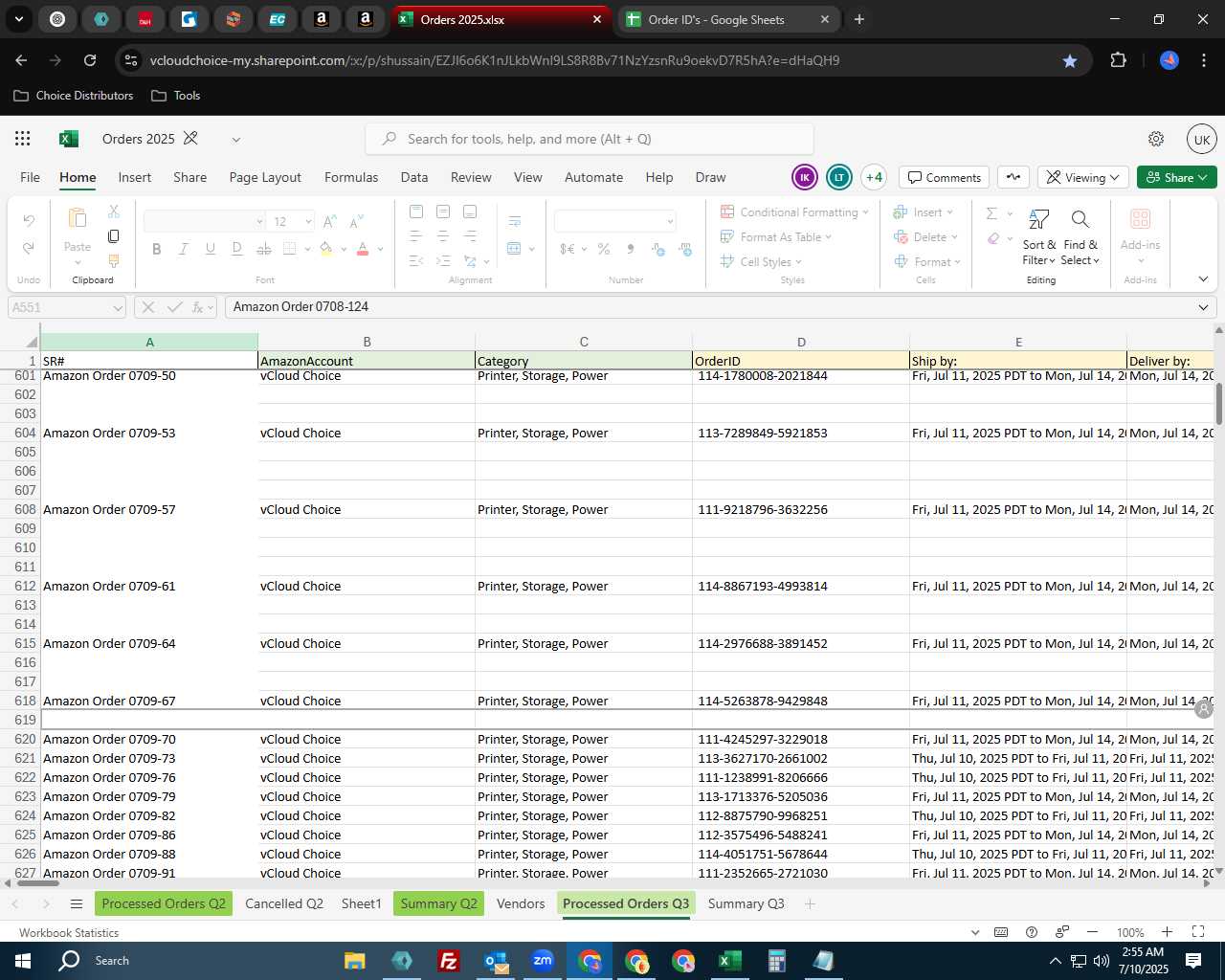Toggle Center horizontal alignment

point(443,235)
